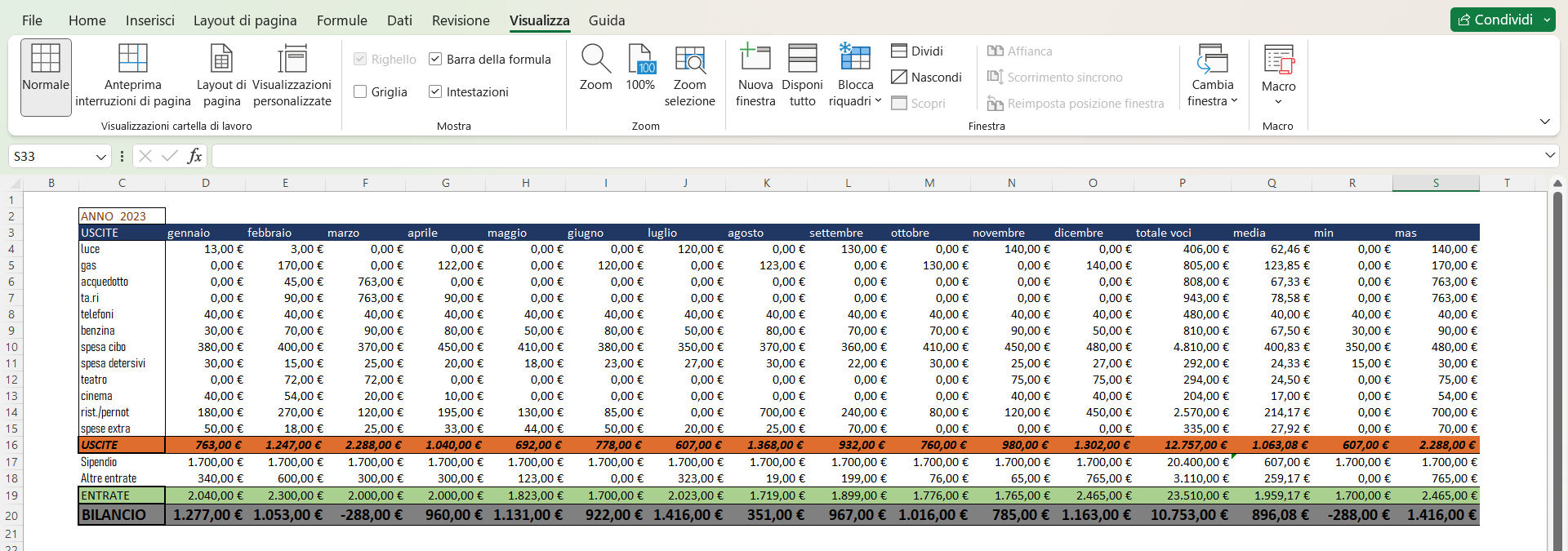1568x551 pixels.
Task: Uncheck the Intestazioni checkbox
Action: (435, 91)
